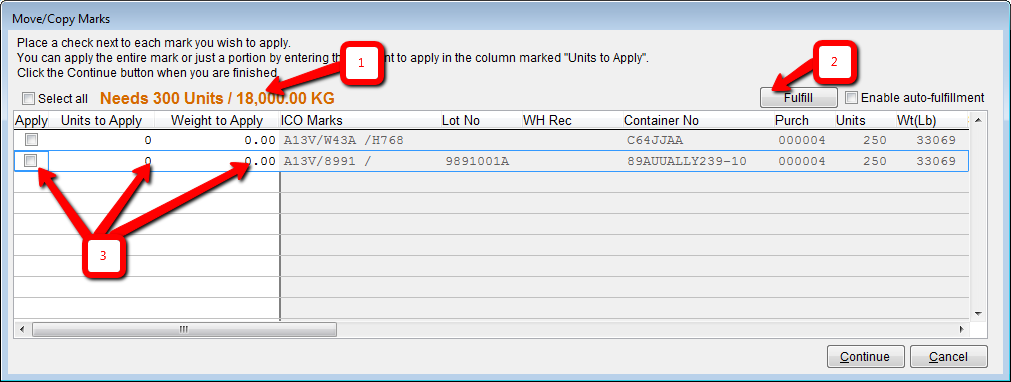
Task: Click Units 250 in C64JJAA row
Action: 874,140
